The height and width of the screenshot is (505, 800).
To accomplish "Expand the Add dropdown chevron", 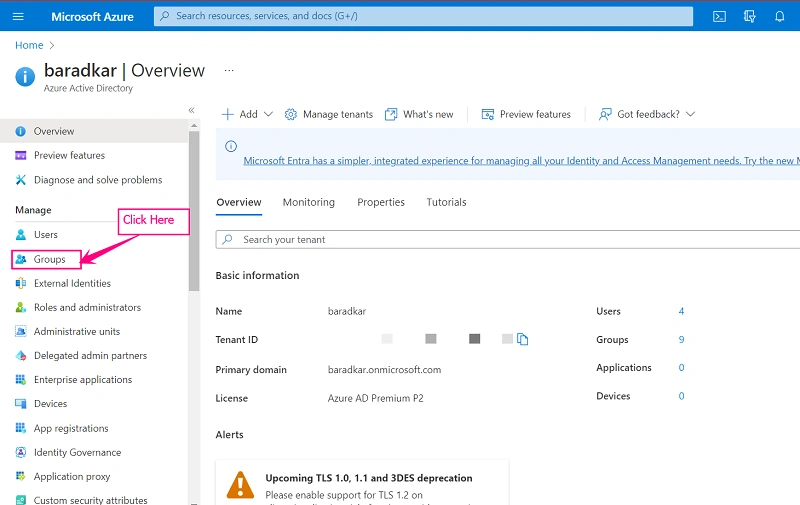I will pos(268,114).
